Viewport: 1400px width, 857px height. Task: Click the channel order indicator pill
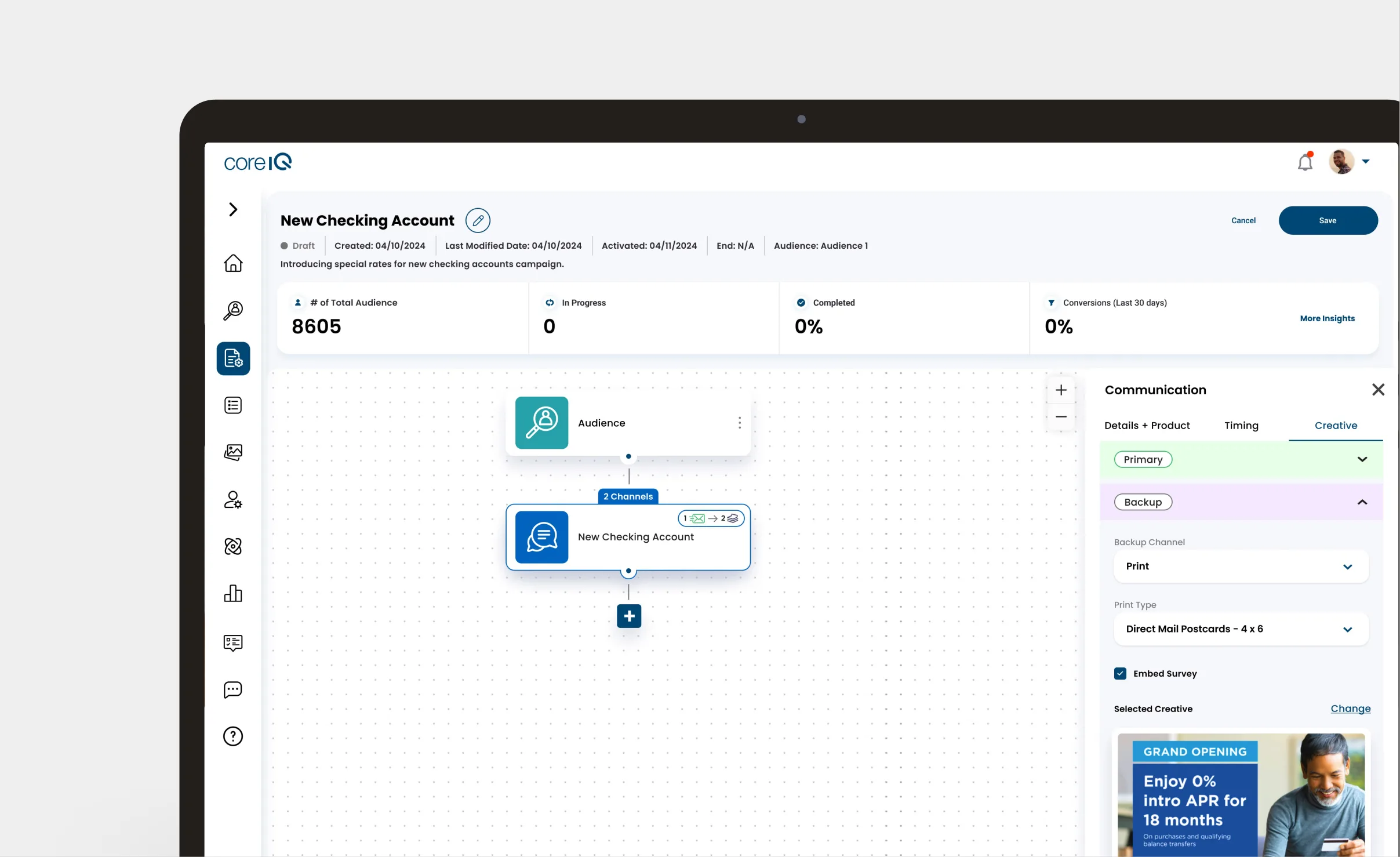click(711, 518)
